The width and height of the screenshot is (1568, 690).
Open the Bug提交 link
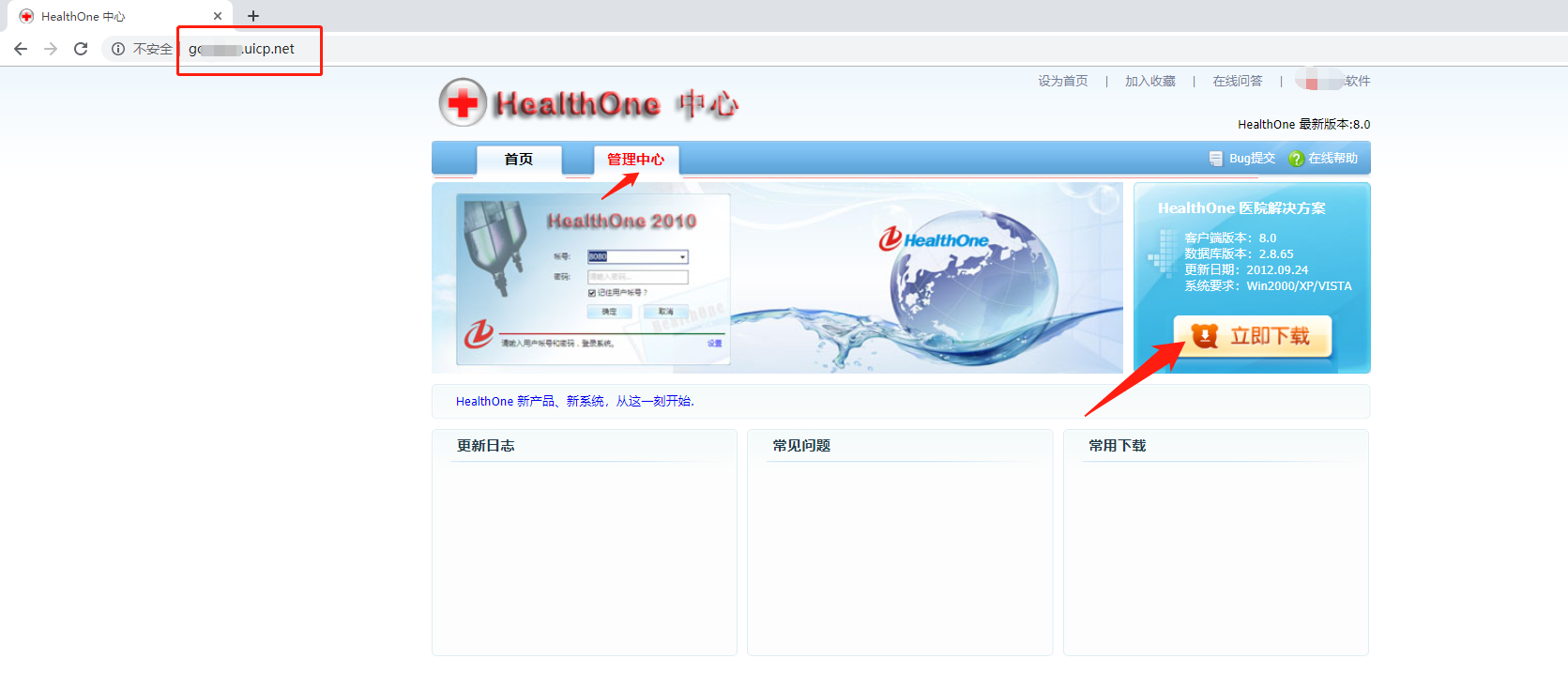(1253, 159)
